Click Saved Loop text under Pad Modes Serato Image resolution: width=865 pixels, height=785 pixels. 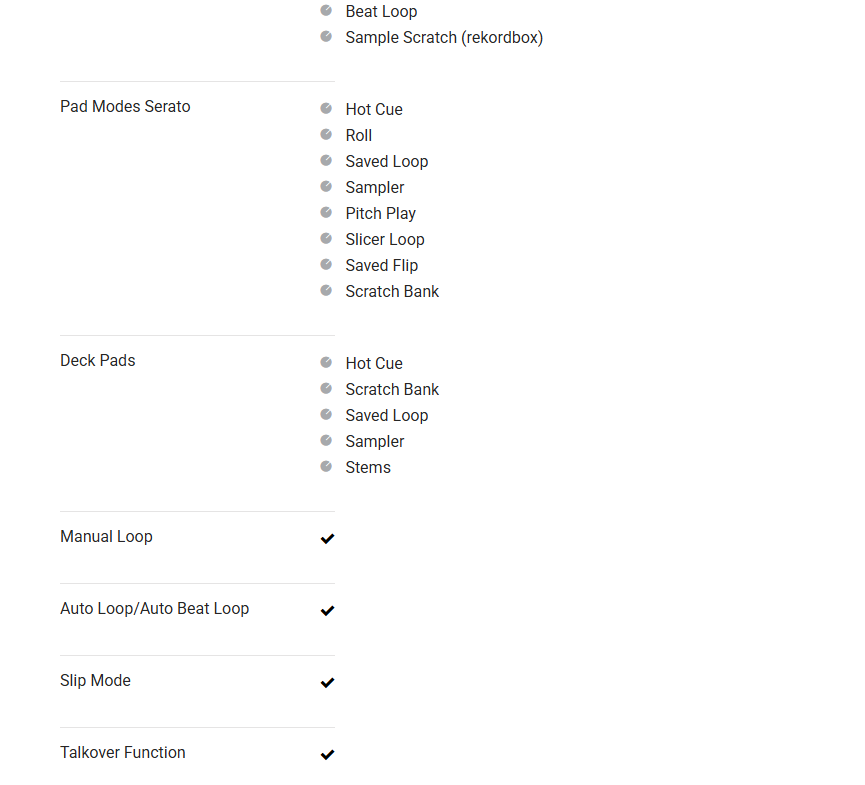[386, 162]
